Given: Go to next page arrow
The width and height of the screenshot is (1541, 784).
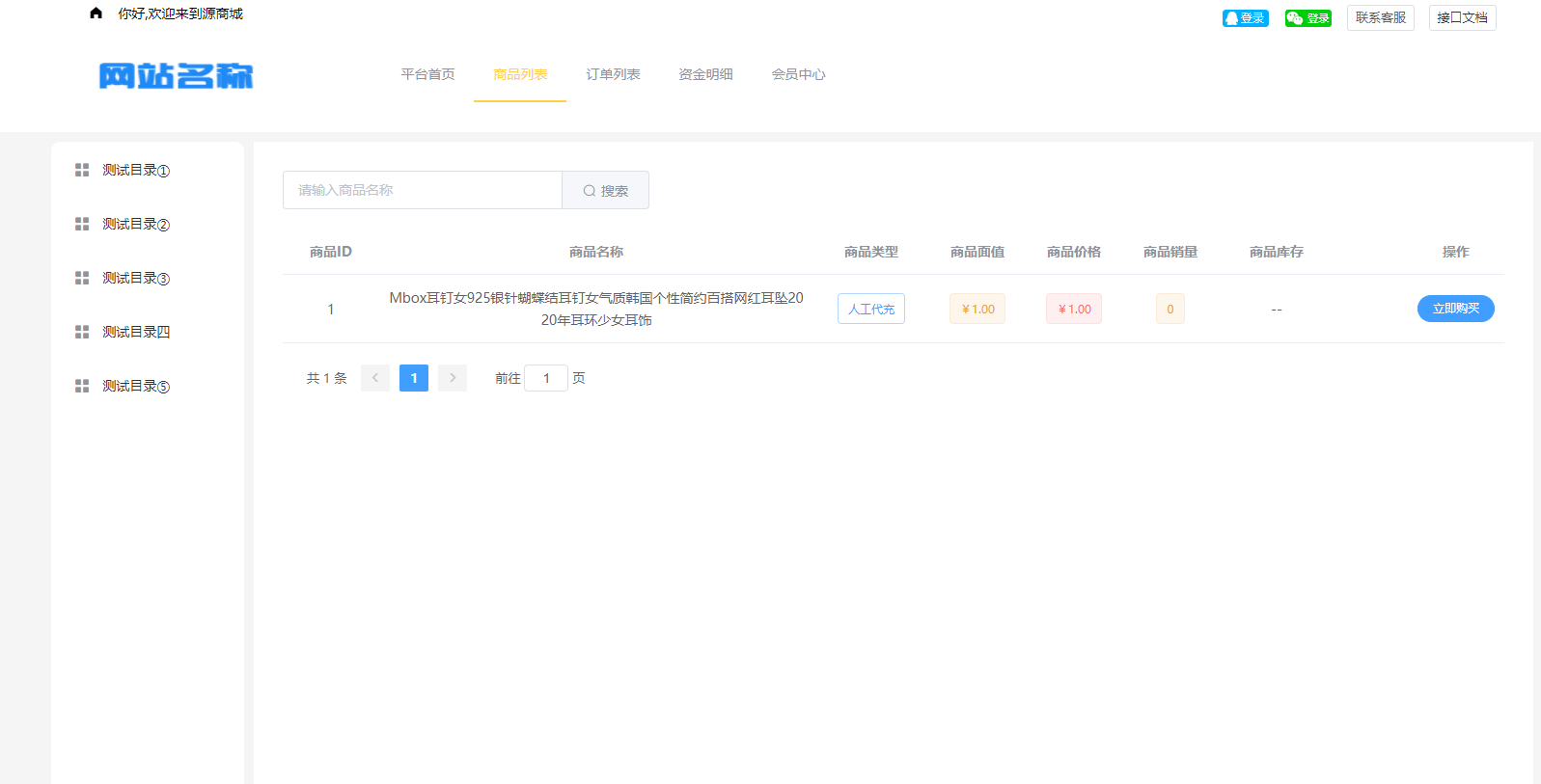Looking at the screenshot, I should pos(453,378).
